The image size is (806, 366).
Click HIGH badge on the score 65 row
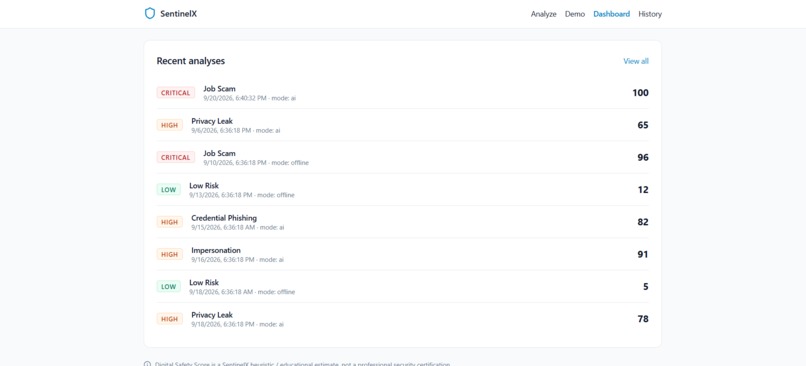[x=170, y=125]
